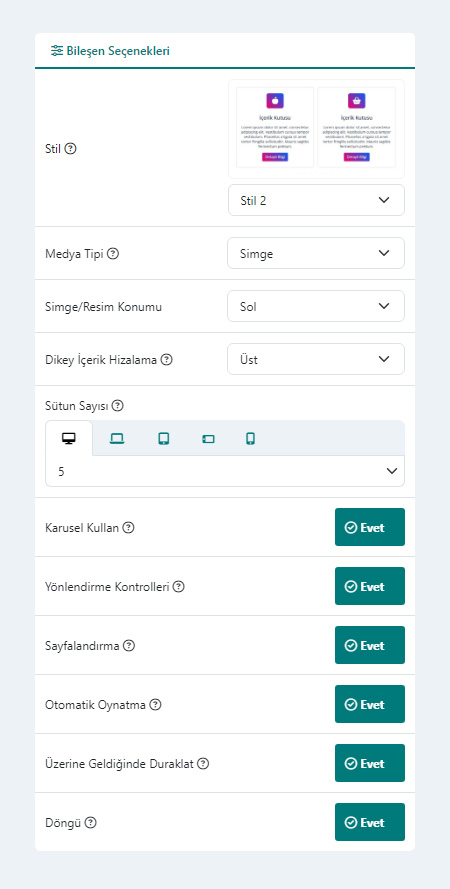This screenshot has width=450, height=889.
Task: Select the mobile phone device tab
Action: 251,438
